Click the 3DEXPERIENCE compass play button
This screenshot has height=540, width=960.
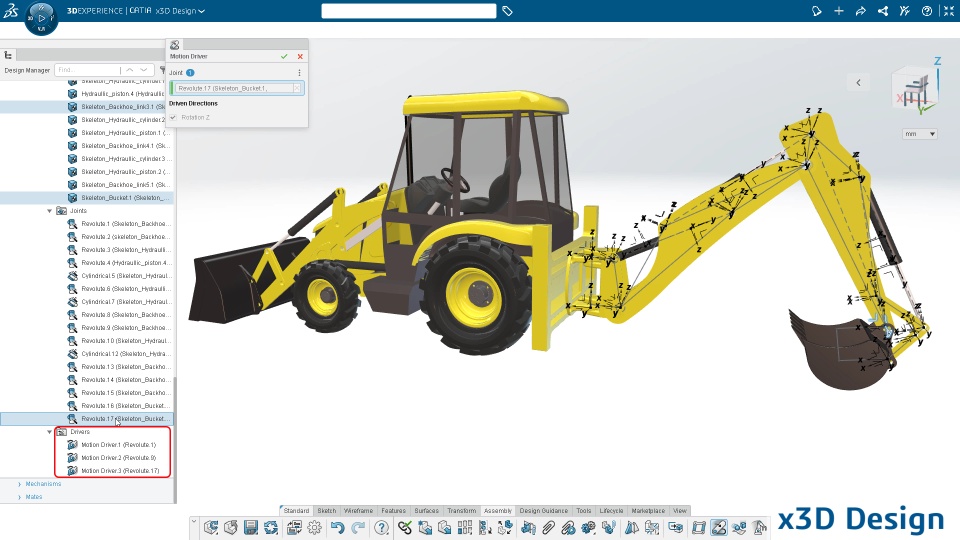pos(42,18)
